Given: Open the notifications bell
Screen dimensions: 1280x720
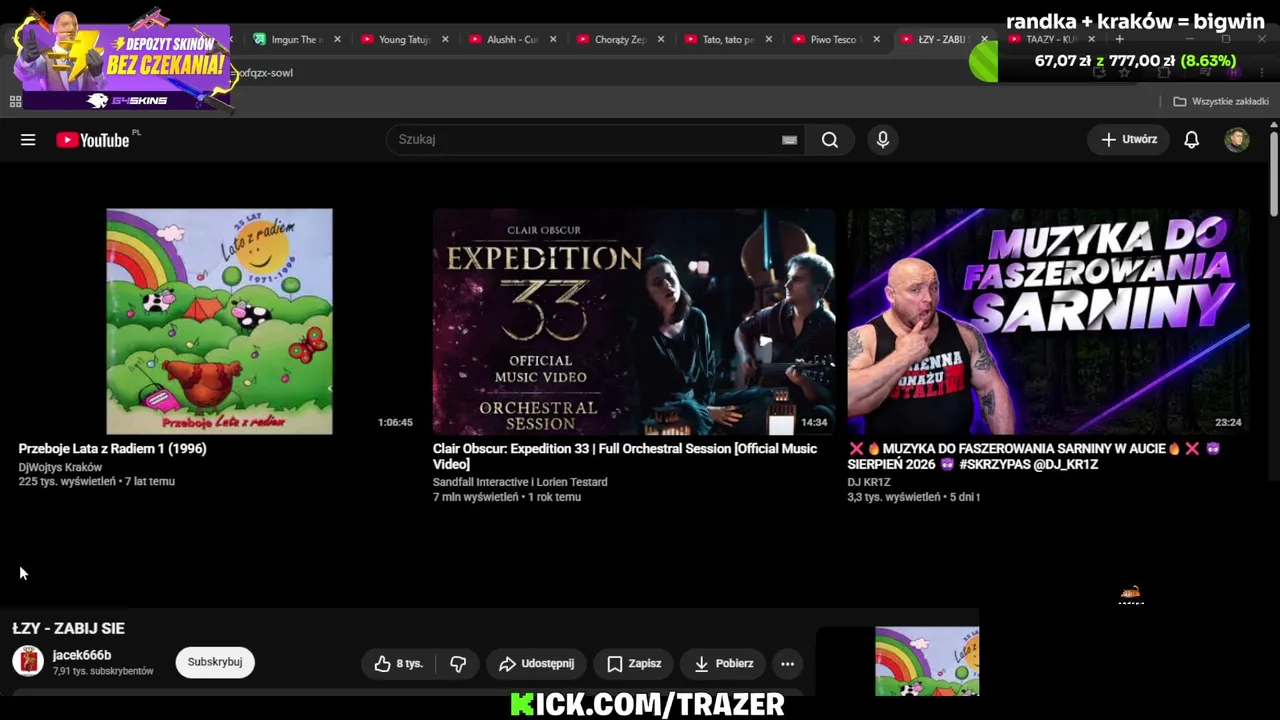Looking at the screenshot, I should (x=1191, y=140).
